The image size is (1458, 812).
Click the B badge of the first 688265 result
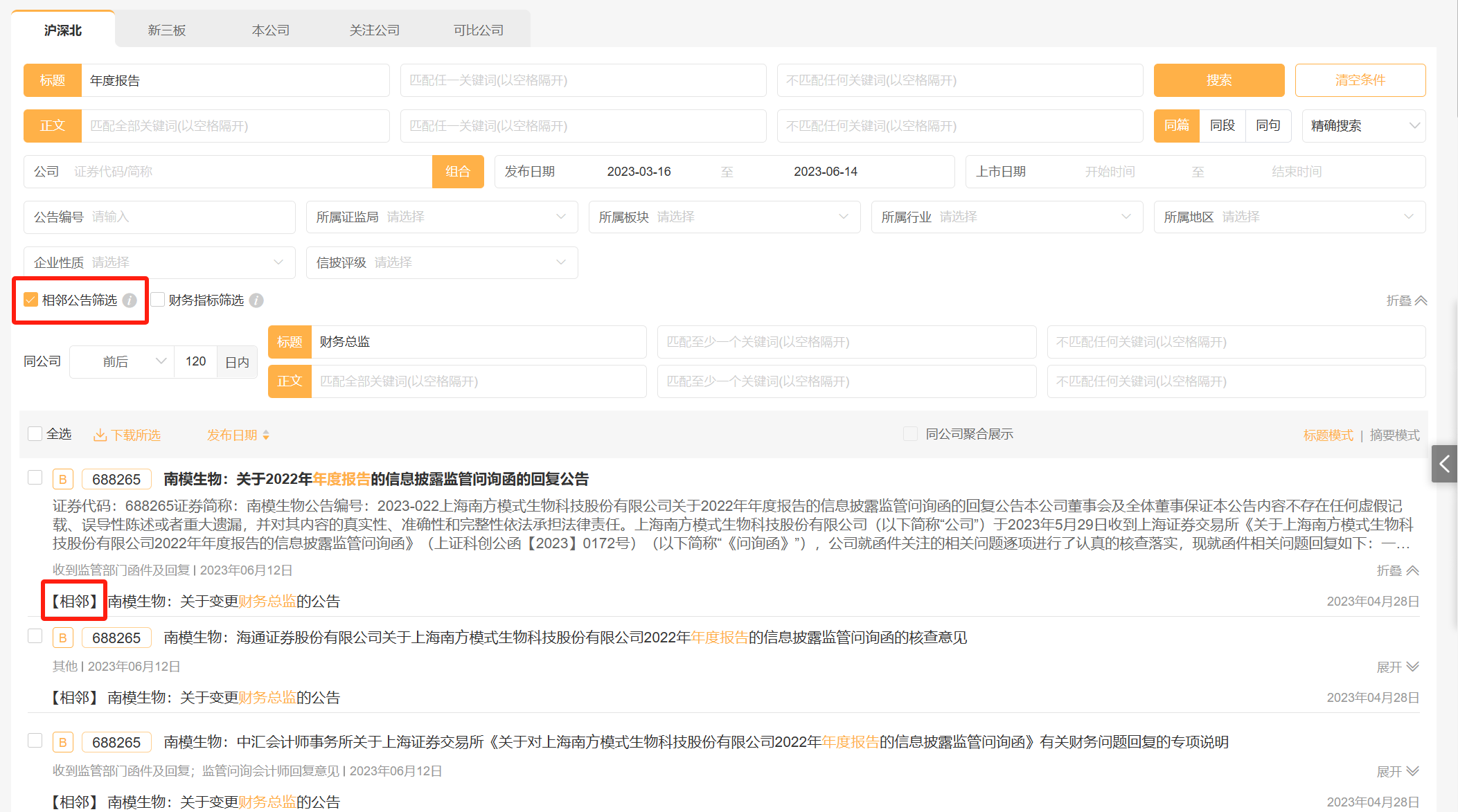pos(62,479)
